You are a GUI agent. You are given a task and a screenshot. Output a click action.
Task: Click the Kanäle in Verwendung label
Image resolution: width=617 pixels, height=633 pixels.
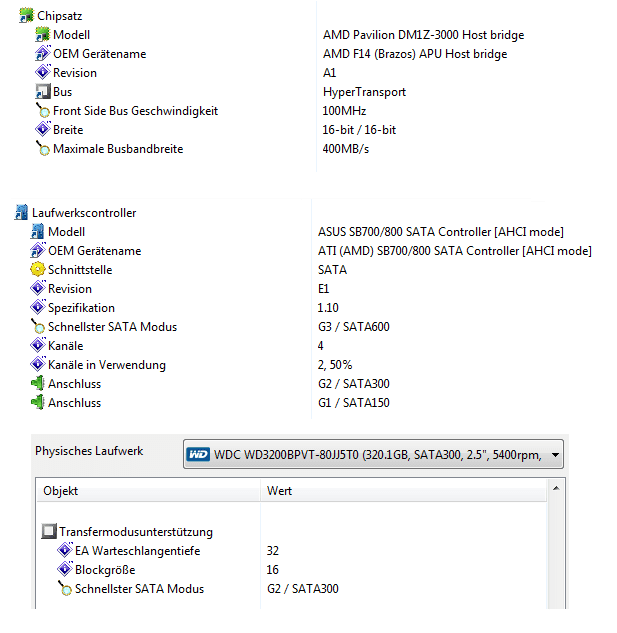[107, 365]
